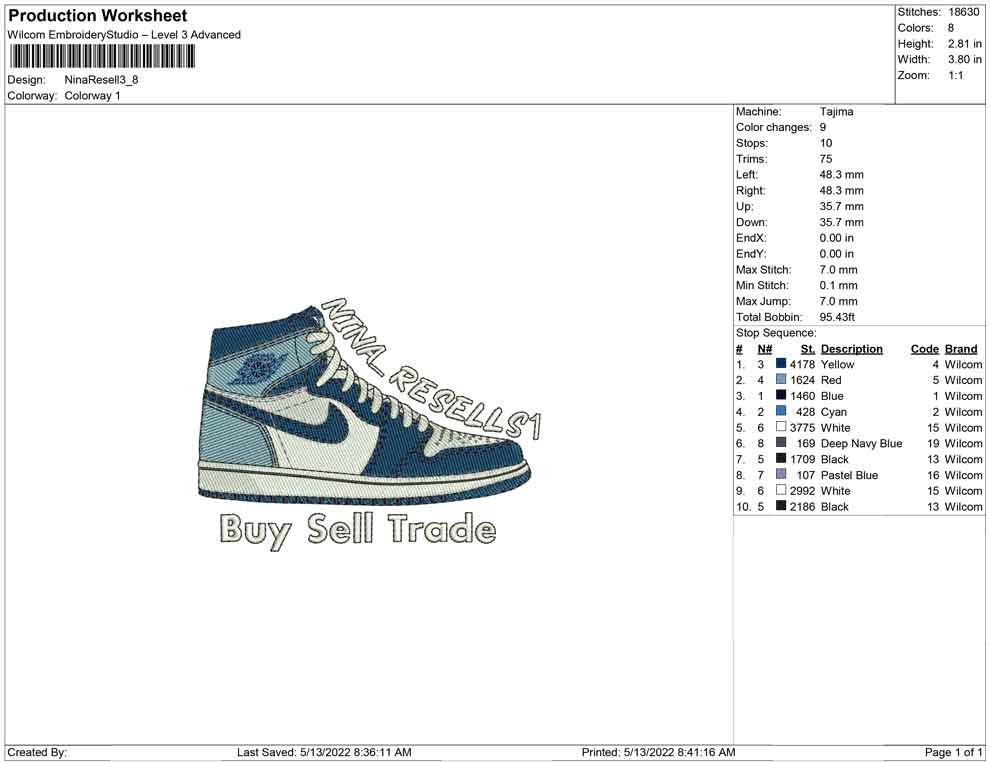Viewport: 990px width, 762px height.
Task: Click the Code column header
Action: (x=925, y=349)
